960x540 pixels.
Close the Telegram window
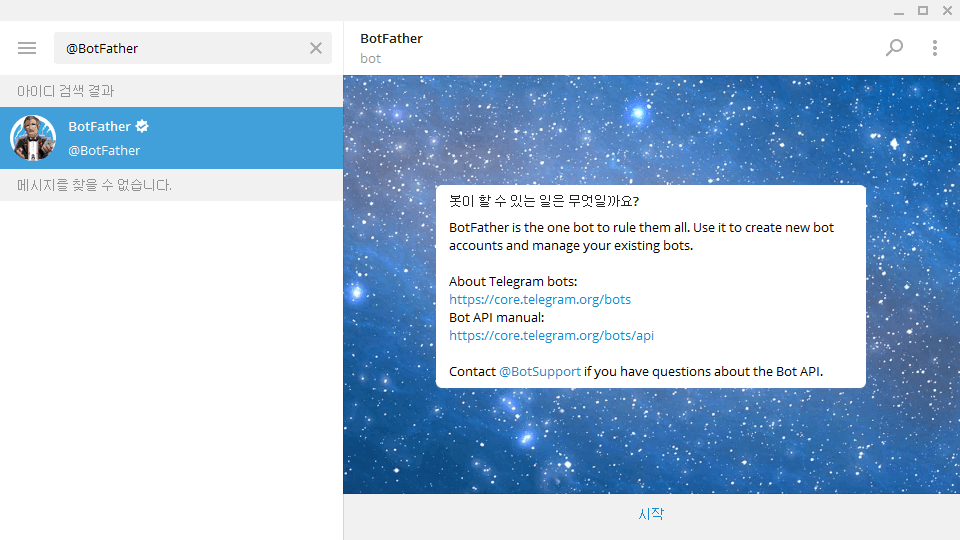[947, 11]
